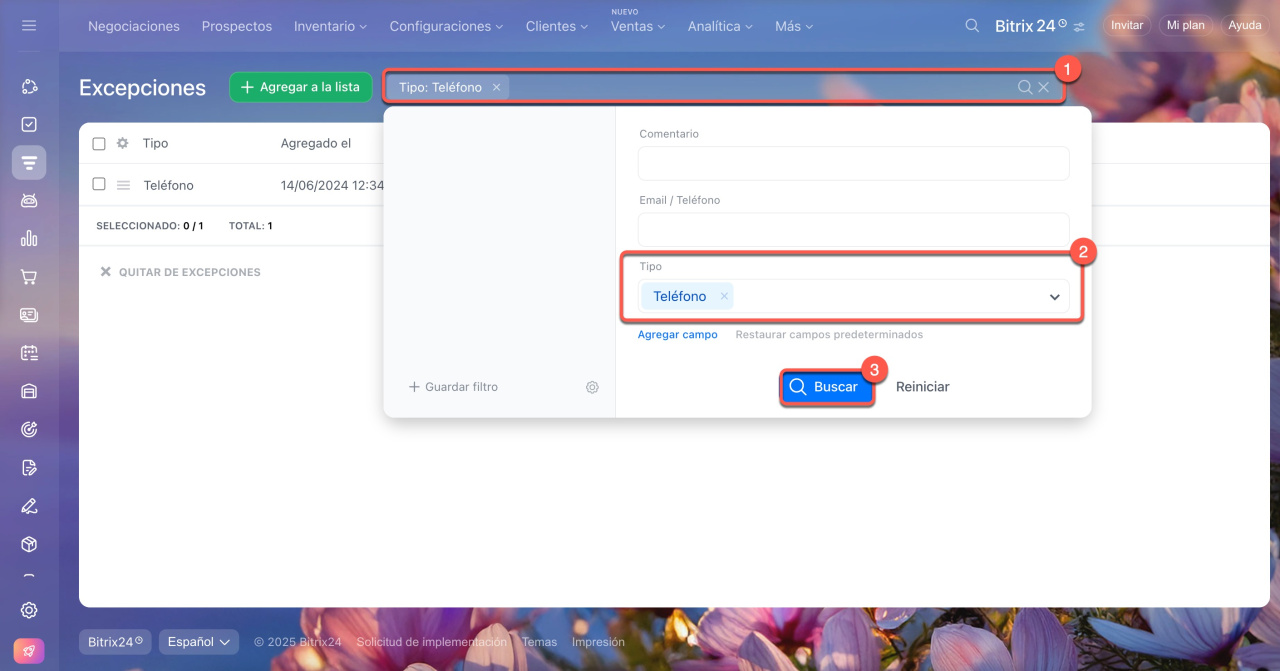Expand the Tipo dropdown arrow
The width and height of the screenshot is (1280, 671).
(1054, 297)
